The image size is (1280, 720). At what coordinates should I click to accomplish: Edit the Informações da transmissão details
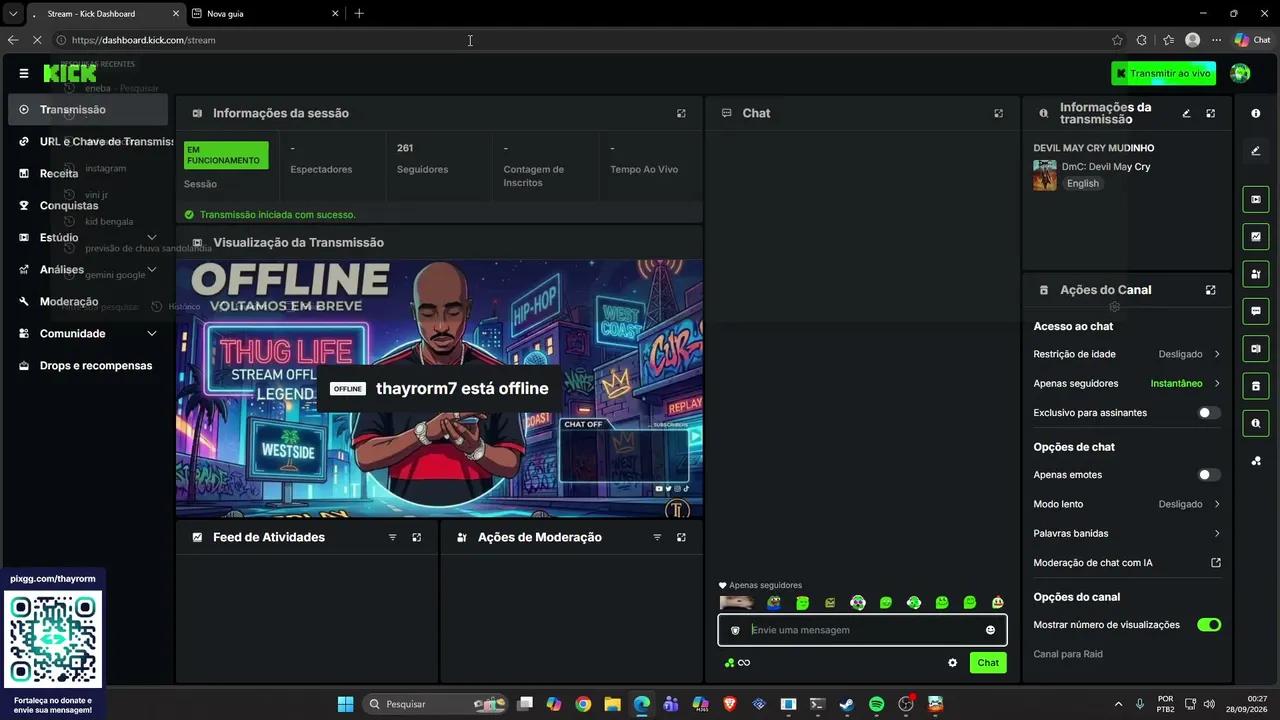(1186, 113)
